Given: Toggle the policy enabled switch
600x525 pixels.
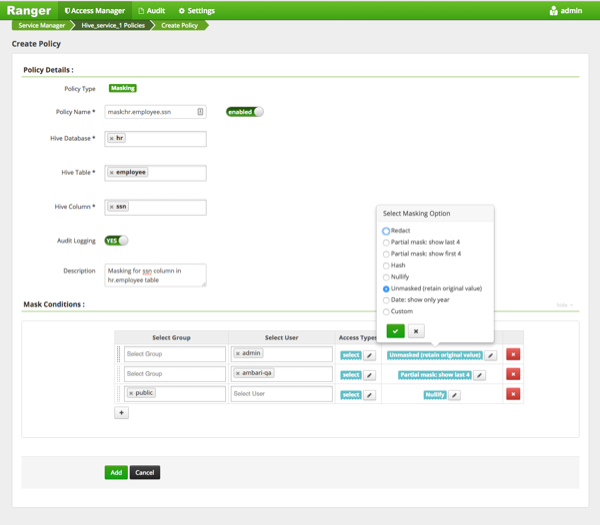Looking at the screenshot, I should (x=245, y=112).
